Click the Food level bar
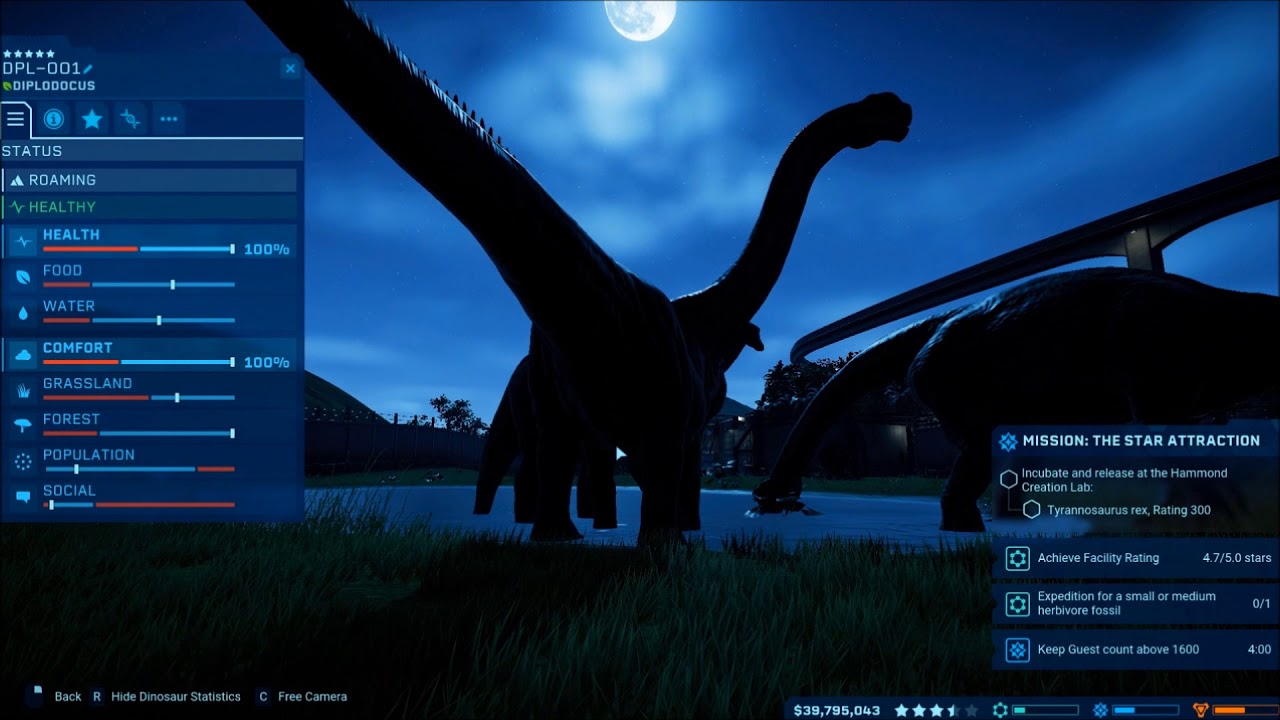The width and height of the screenshot is (1280, 720). [139, 284]
